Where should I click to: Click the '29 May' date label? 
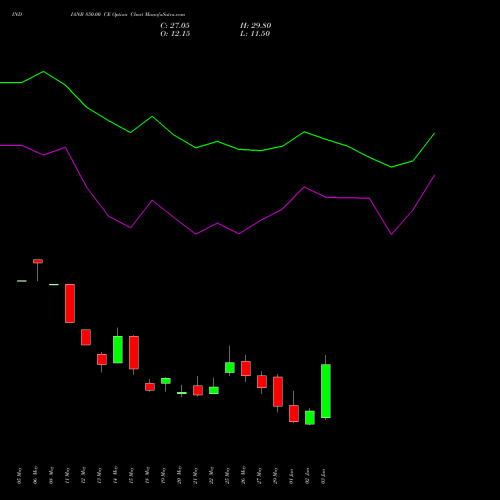[x=276, y=476]
